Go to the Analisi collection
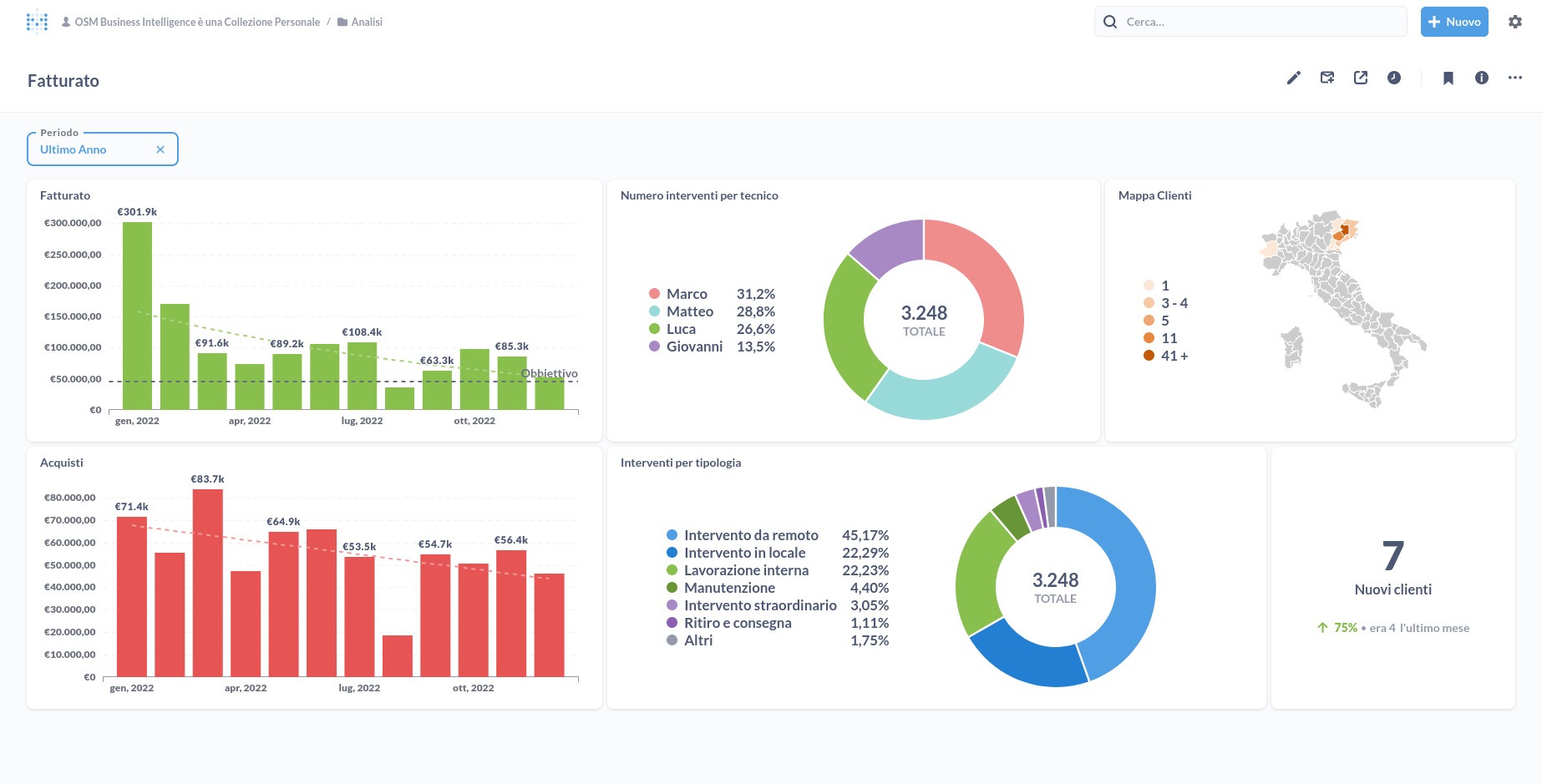The image size is (1542, 784). tap(367, 23)
